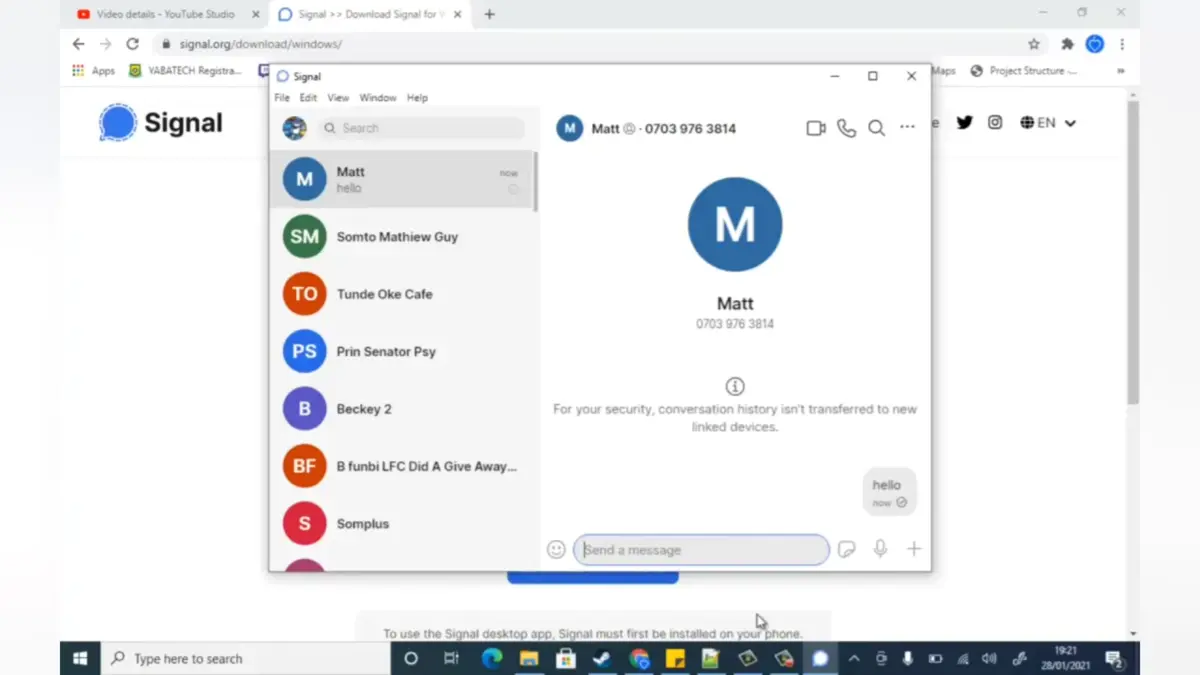Click the Send a message field
Image resolution: width=1200 pixels, height=675 pixels.
click(x=701, y=549)
